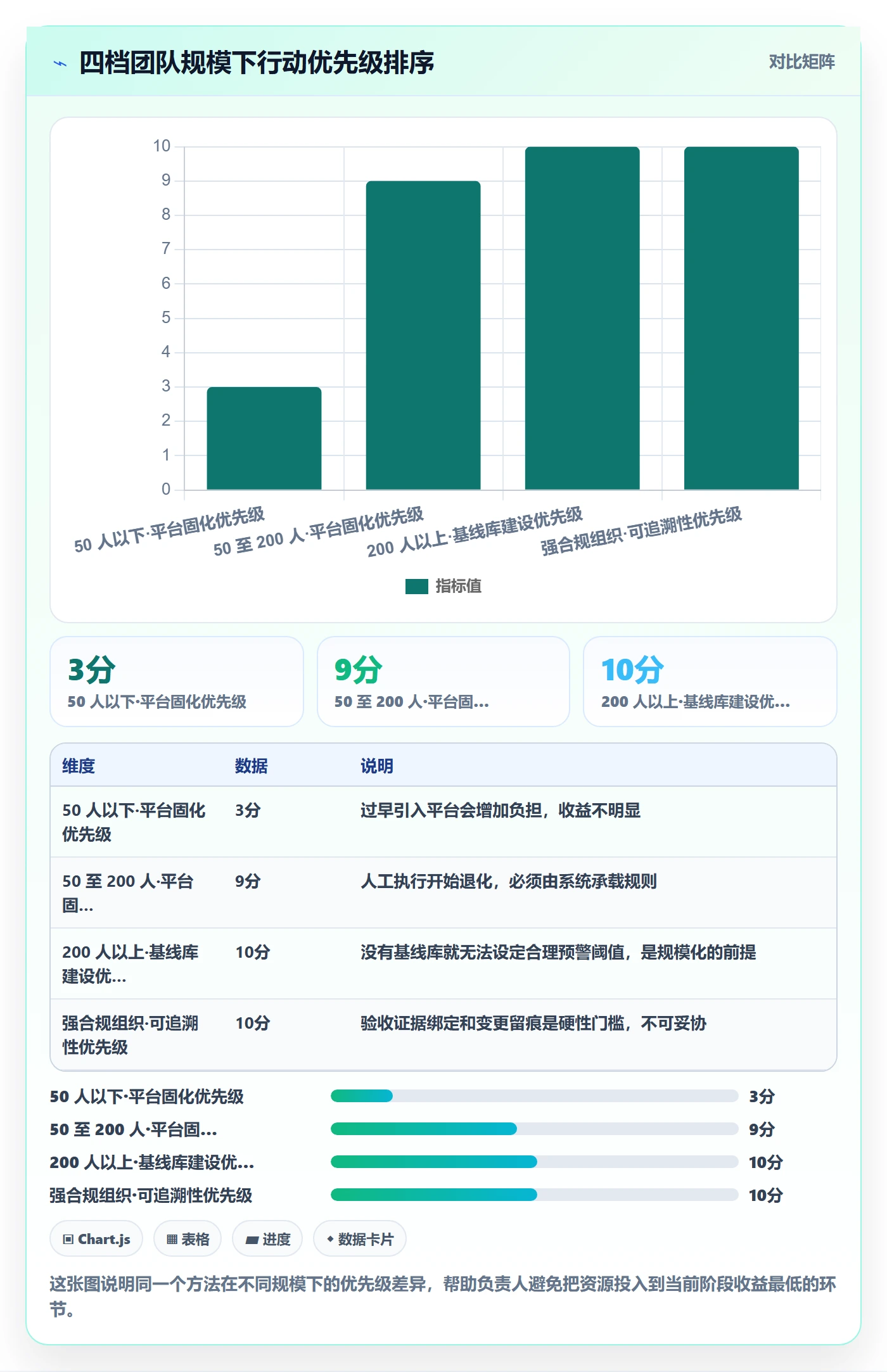Image resolution: width=887 pixels, height=1372 pixels.
Task: Click the 维度 column header
Action: point(79,766)
